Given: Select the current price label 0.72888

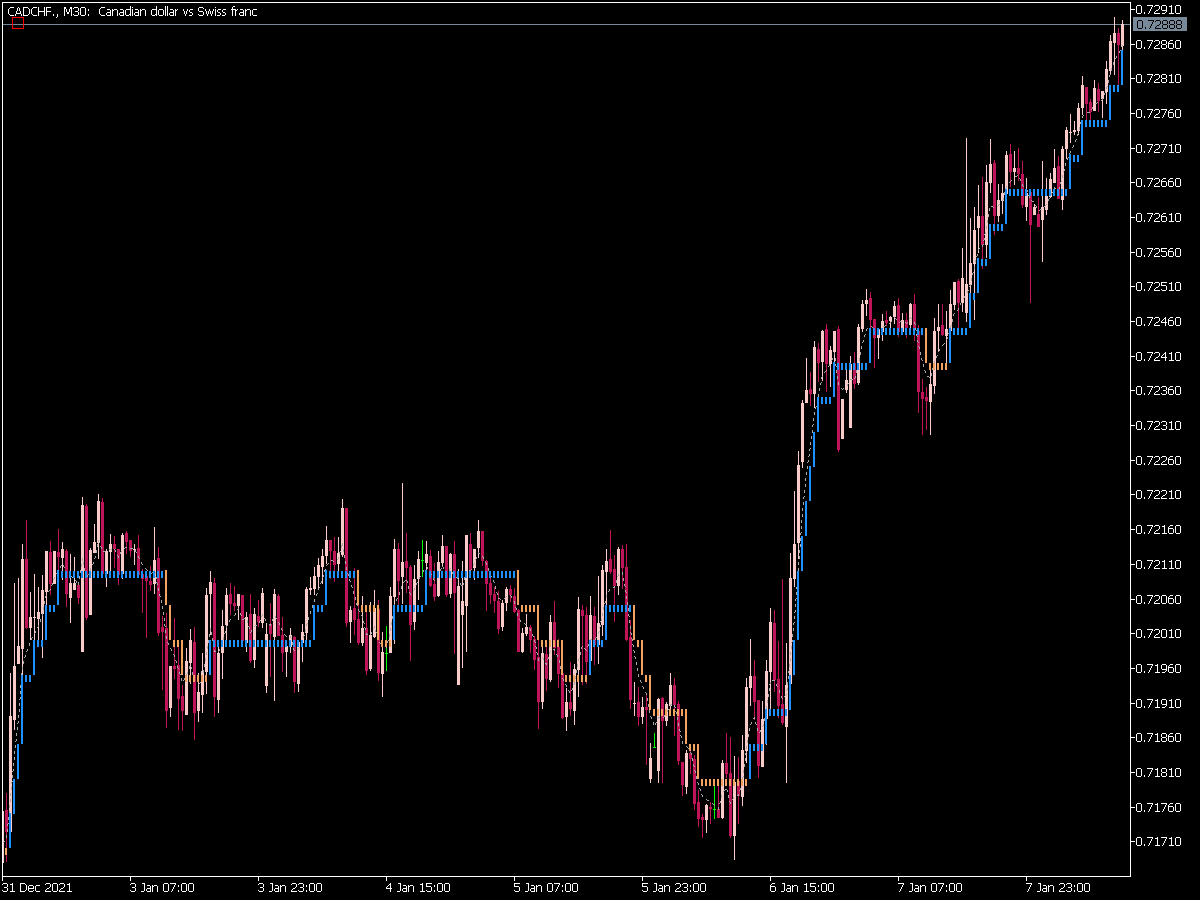Looking at the screenshot, I should click(1160, 24).
